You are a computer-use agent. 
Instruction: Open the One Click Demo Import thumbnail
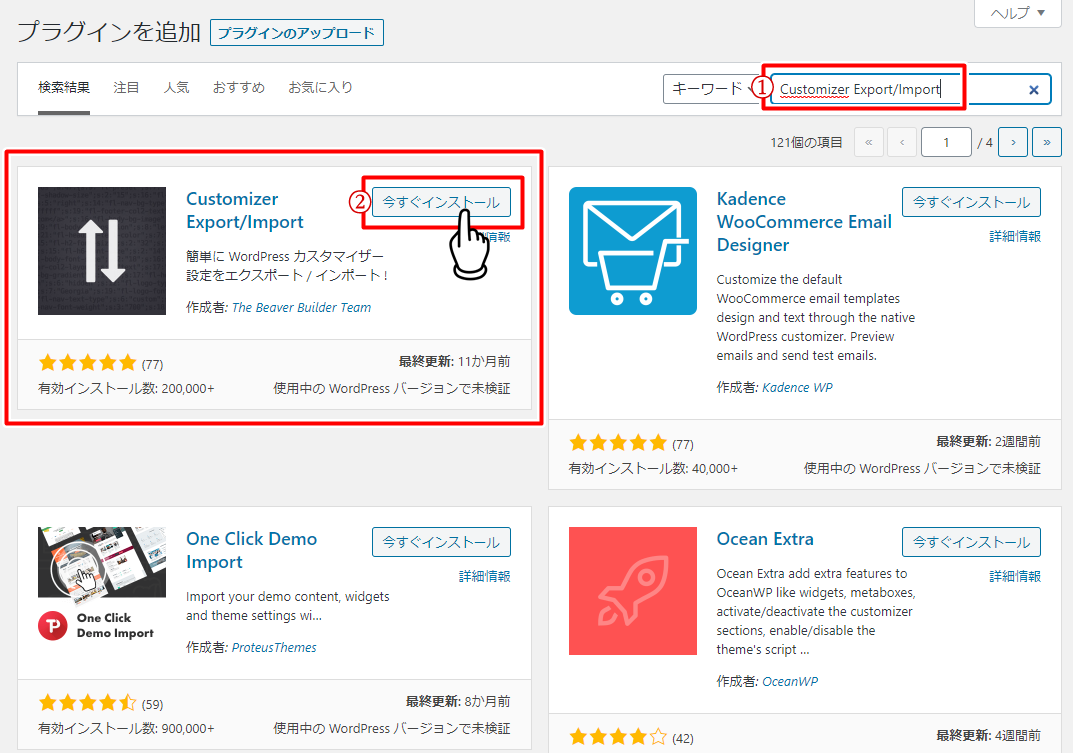[x=102, y=584]
